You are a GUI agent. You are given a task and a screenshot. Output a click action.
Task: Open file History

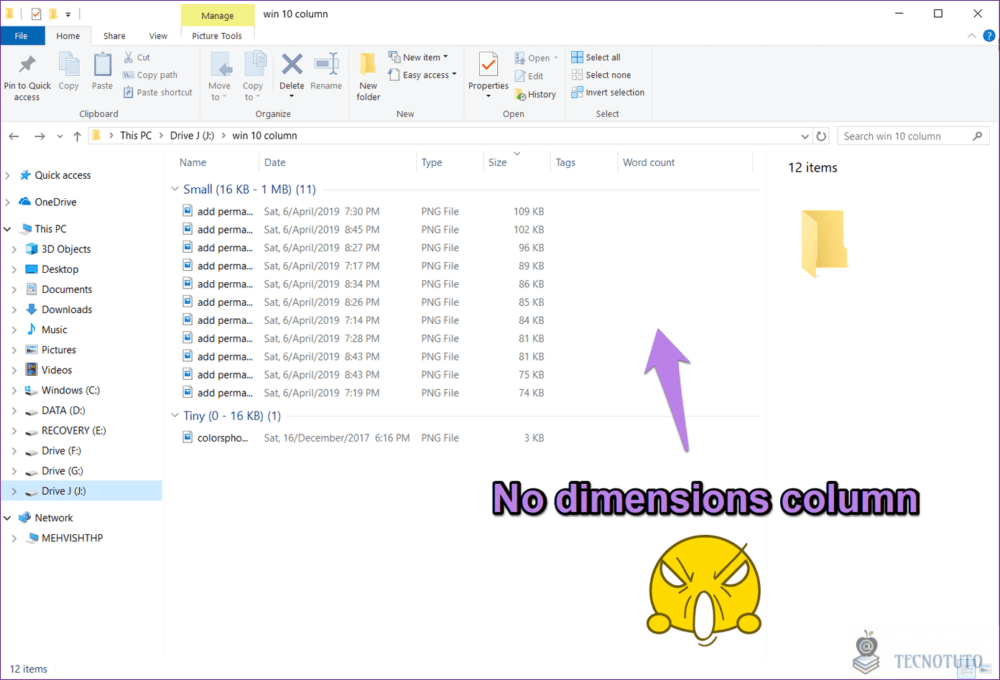(535, 94)
